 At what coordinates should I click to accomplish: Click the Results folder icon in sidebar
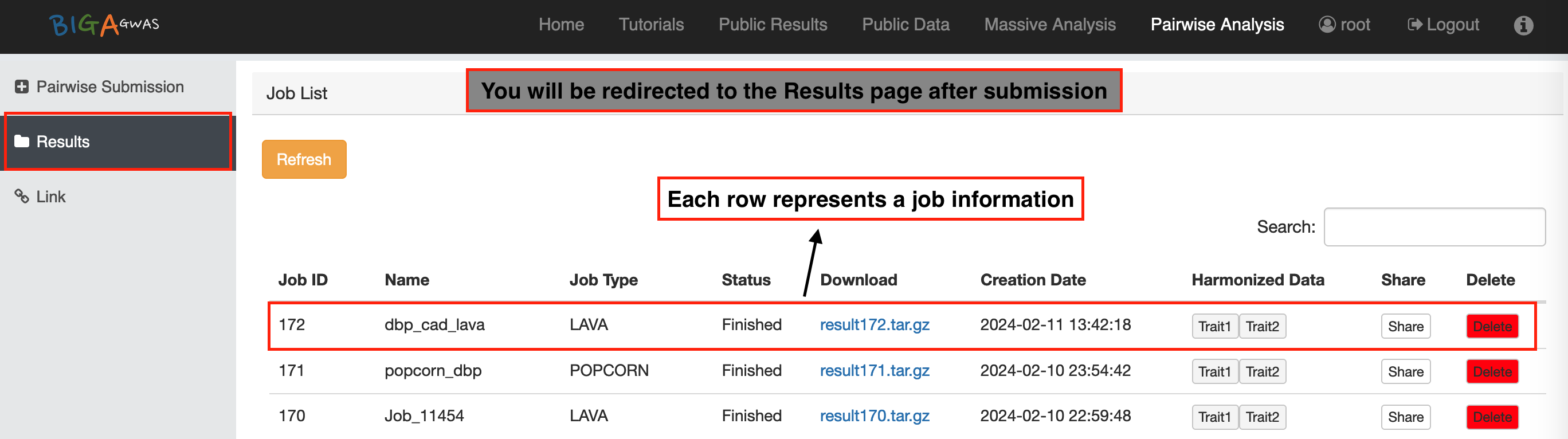[22, 142]
